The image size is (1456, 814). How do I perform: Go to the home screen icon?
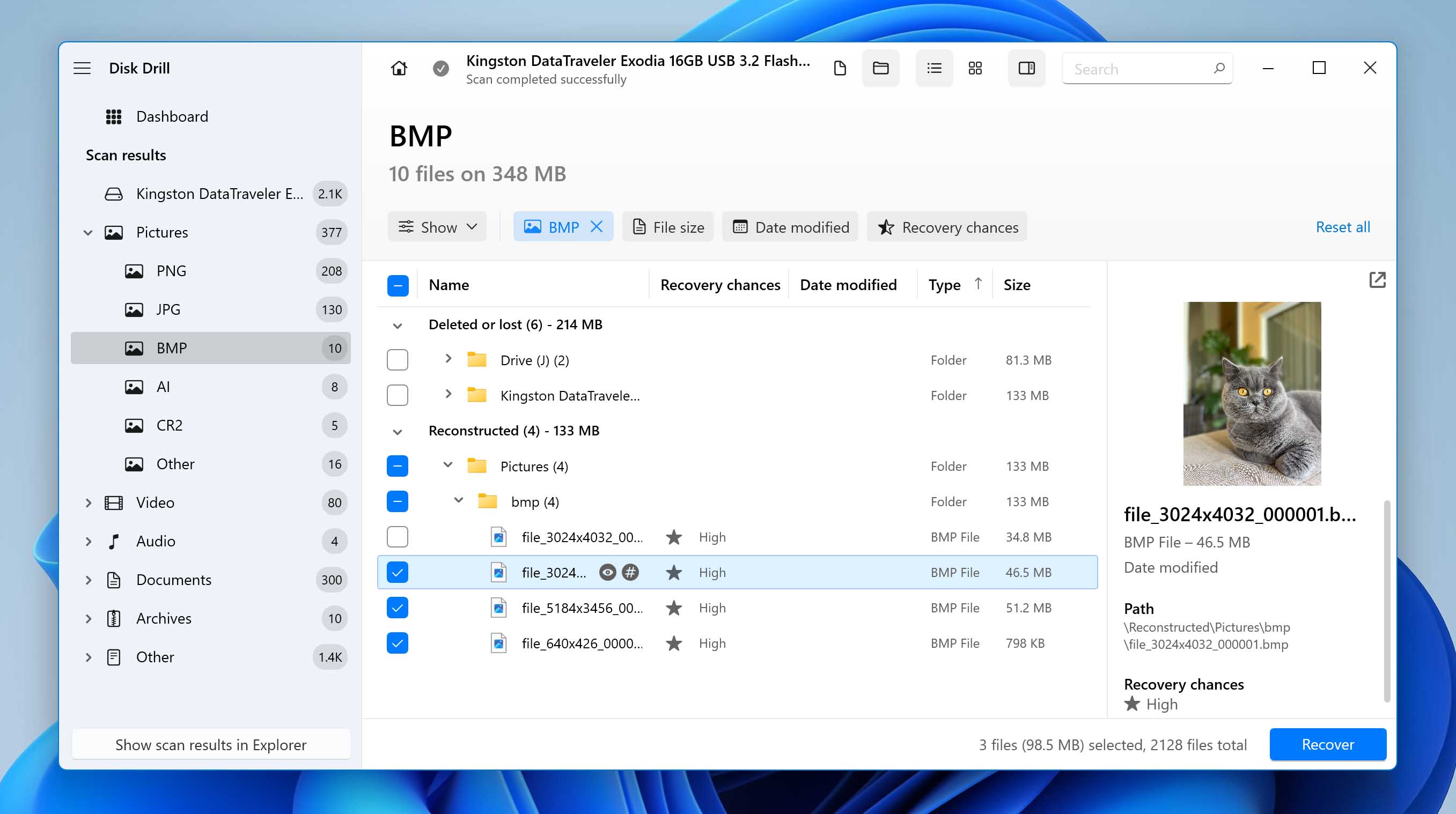click(x=399, y=68)
